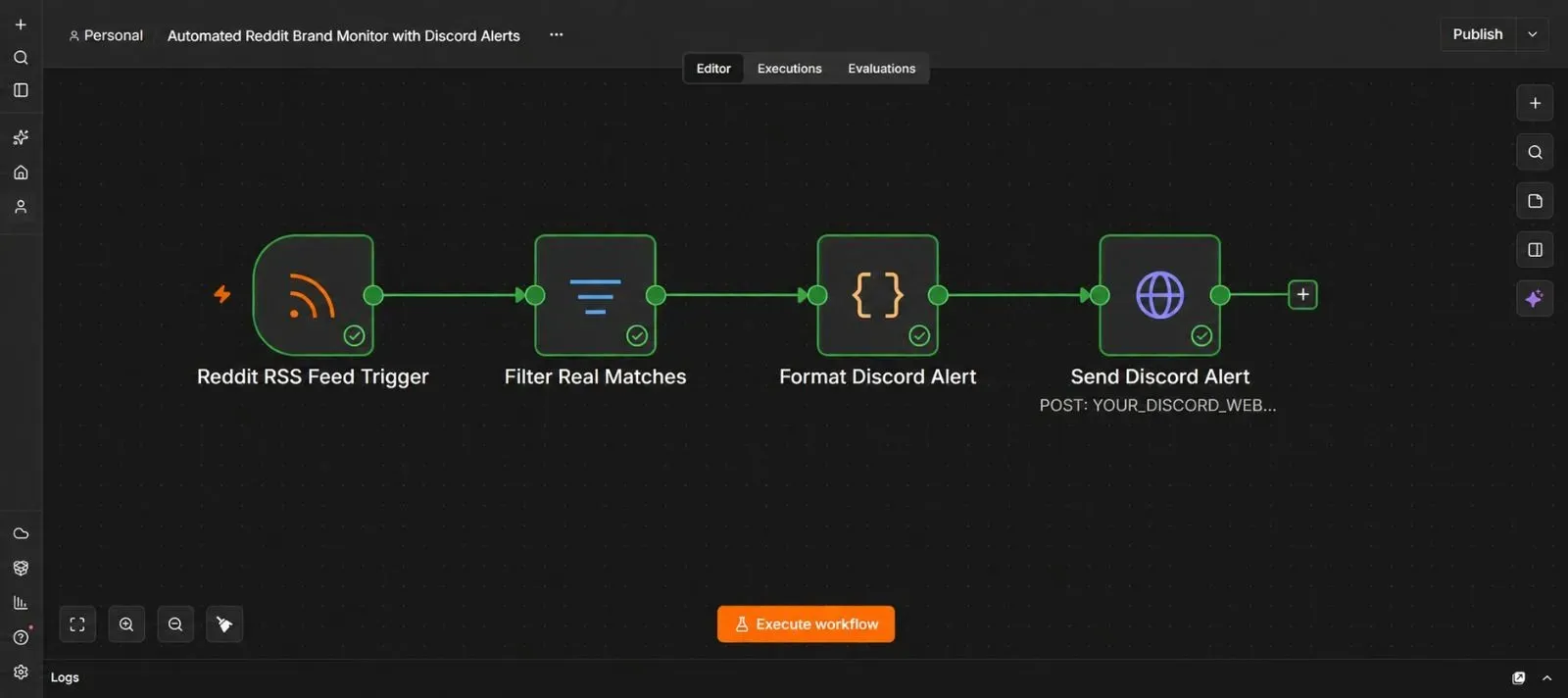Screen dimensions: 1568x698
Task: Open the templates cube icon in the sidebar
Action: 21,568
